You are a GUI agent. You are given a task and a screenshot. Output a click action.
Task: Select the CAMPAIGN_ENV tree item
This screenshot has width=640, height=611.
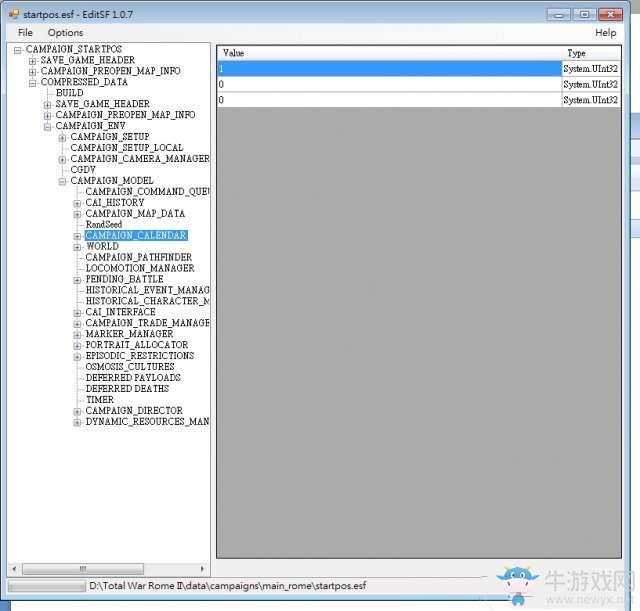[x=90, y=126]
